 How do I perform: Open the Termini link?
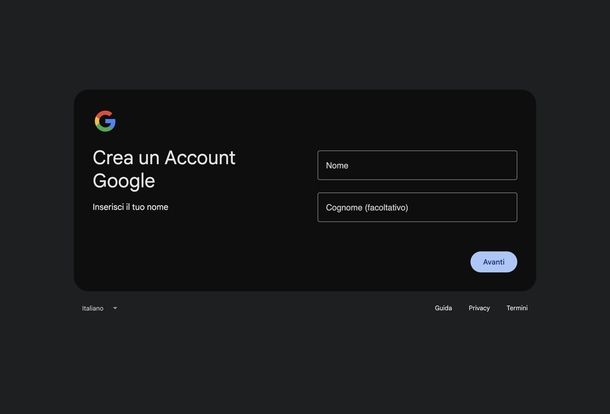517,308
